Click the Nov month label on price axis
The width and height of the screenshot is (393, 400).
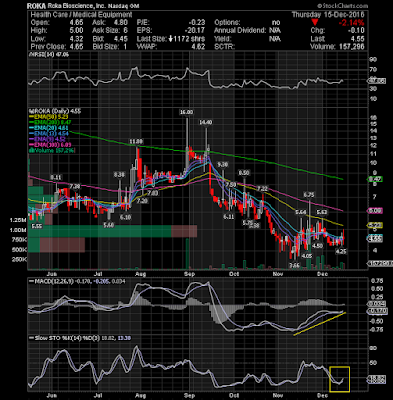(278, 274)
